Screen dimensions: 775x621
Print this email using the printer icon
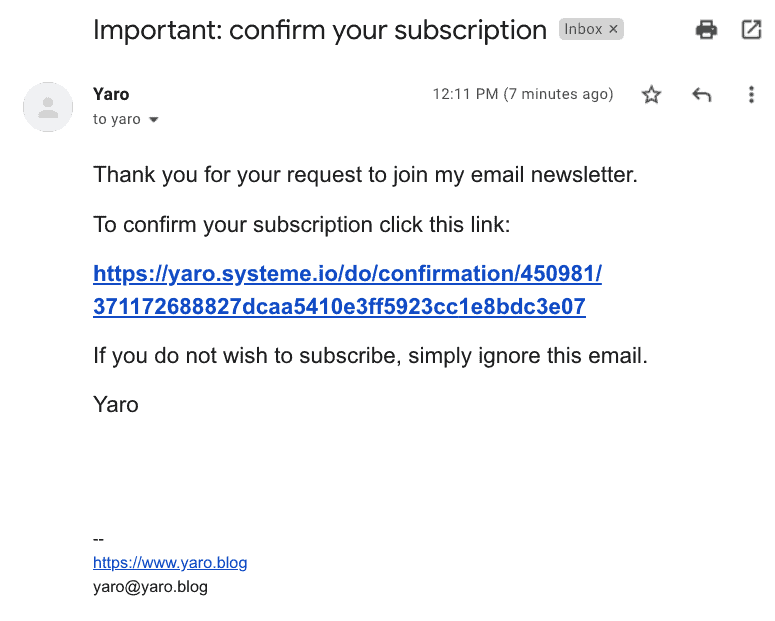(707, 30)
